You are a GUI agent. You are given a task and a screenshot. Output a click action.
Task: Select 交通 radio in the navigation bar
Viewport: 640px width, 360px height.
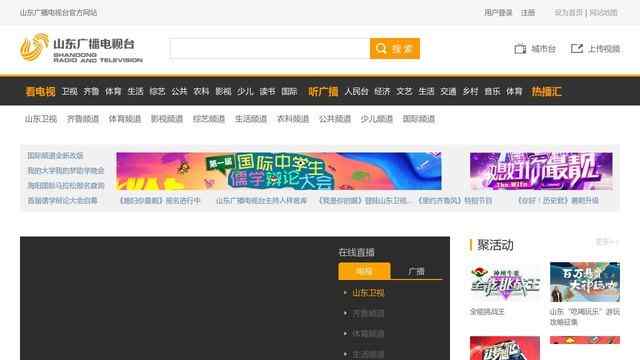[x=448, y=91]
